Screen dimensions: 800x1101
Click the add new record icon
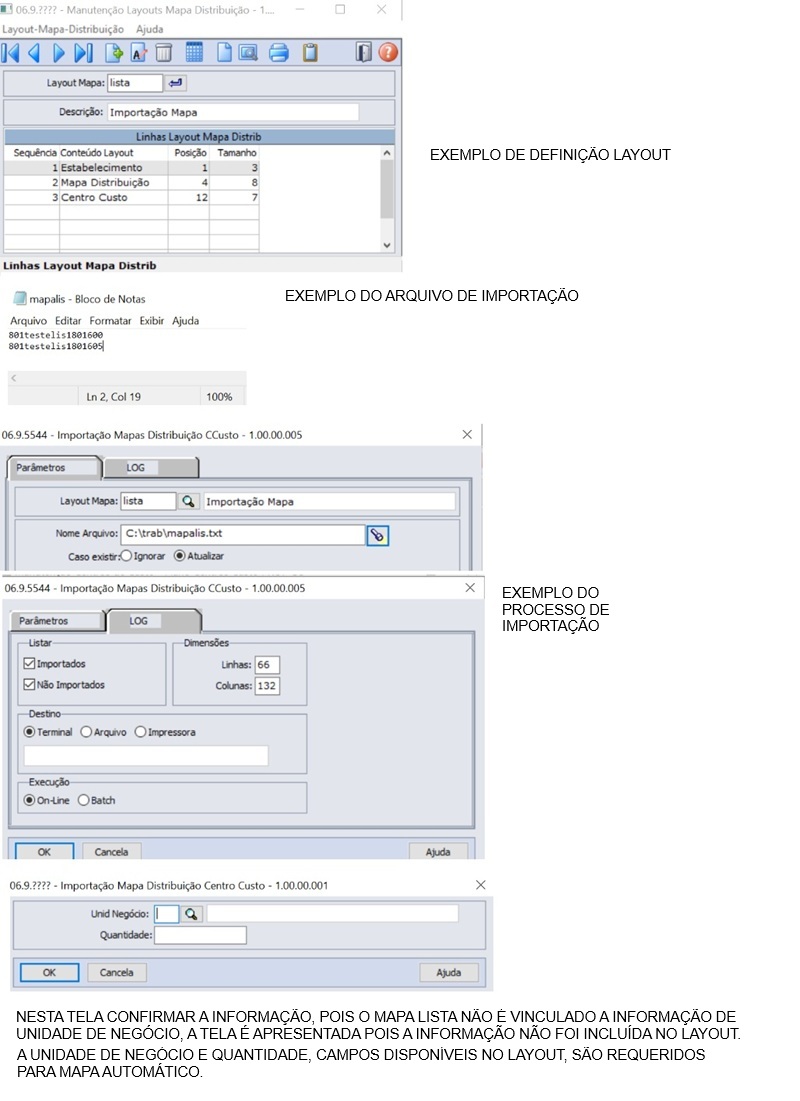tap(113, 53)
